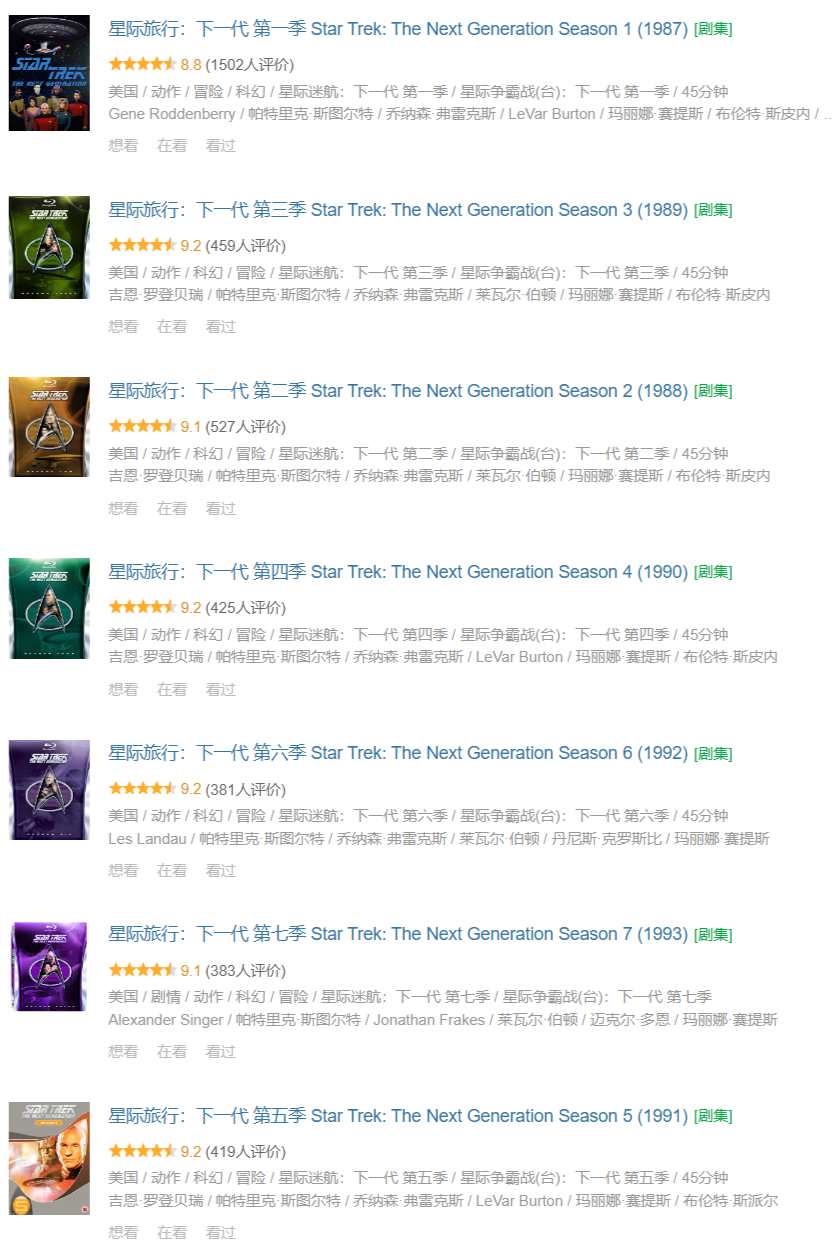Image resolution: width=832 pixels, height=1247 pixels.
Task: Open the Next Generation Season 2 title link
Action: point(398,391)
